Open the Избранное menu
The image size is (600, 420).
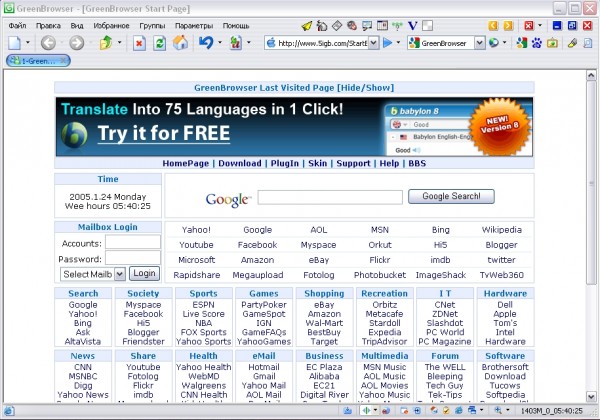coord(111,26)
